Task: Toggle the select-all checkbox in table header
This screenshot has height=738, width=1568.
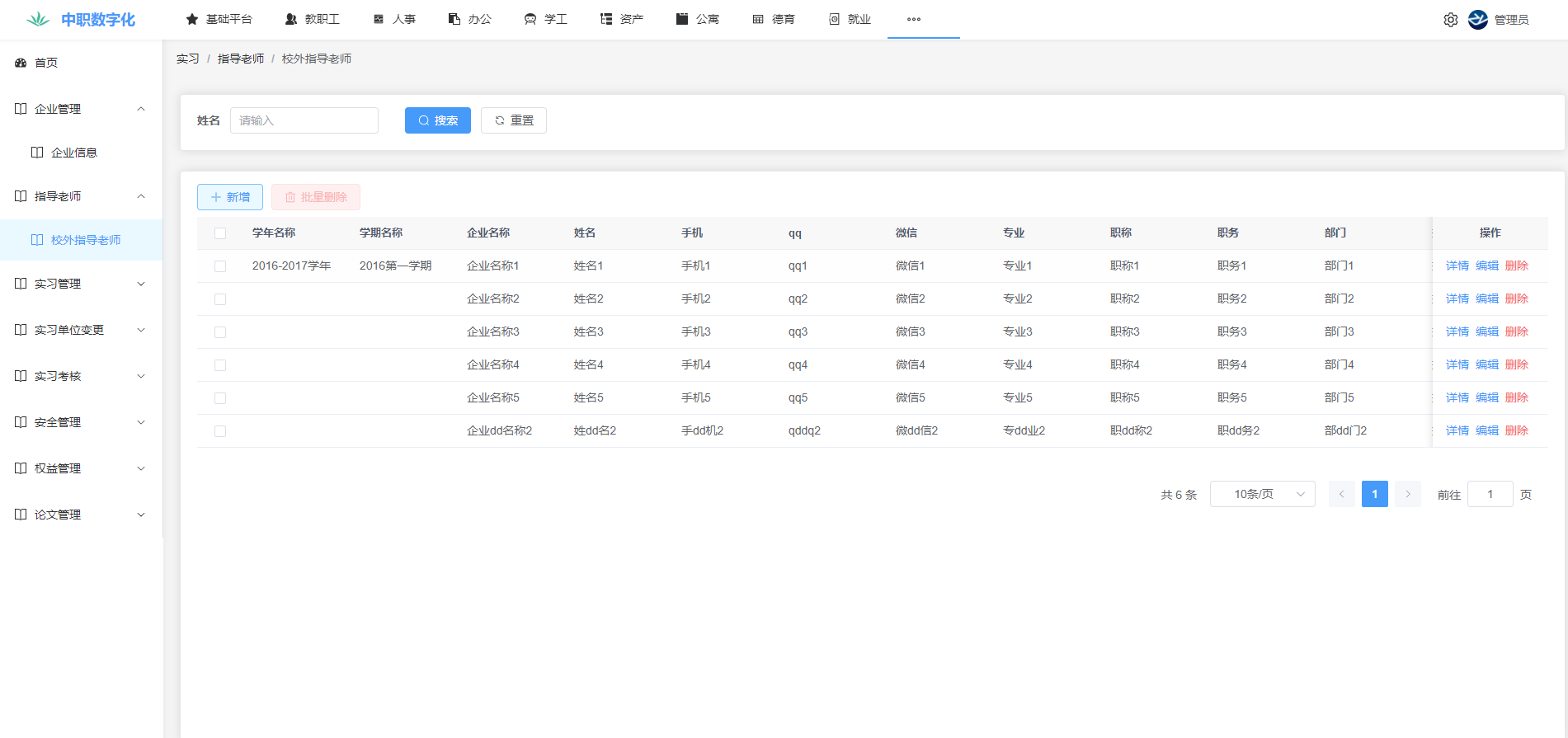Action: point(220,233)
